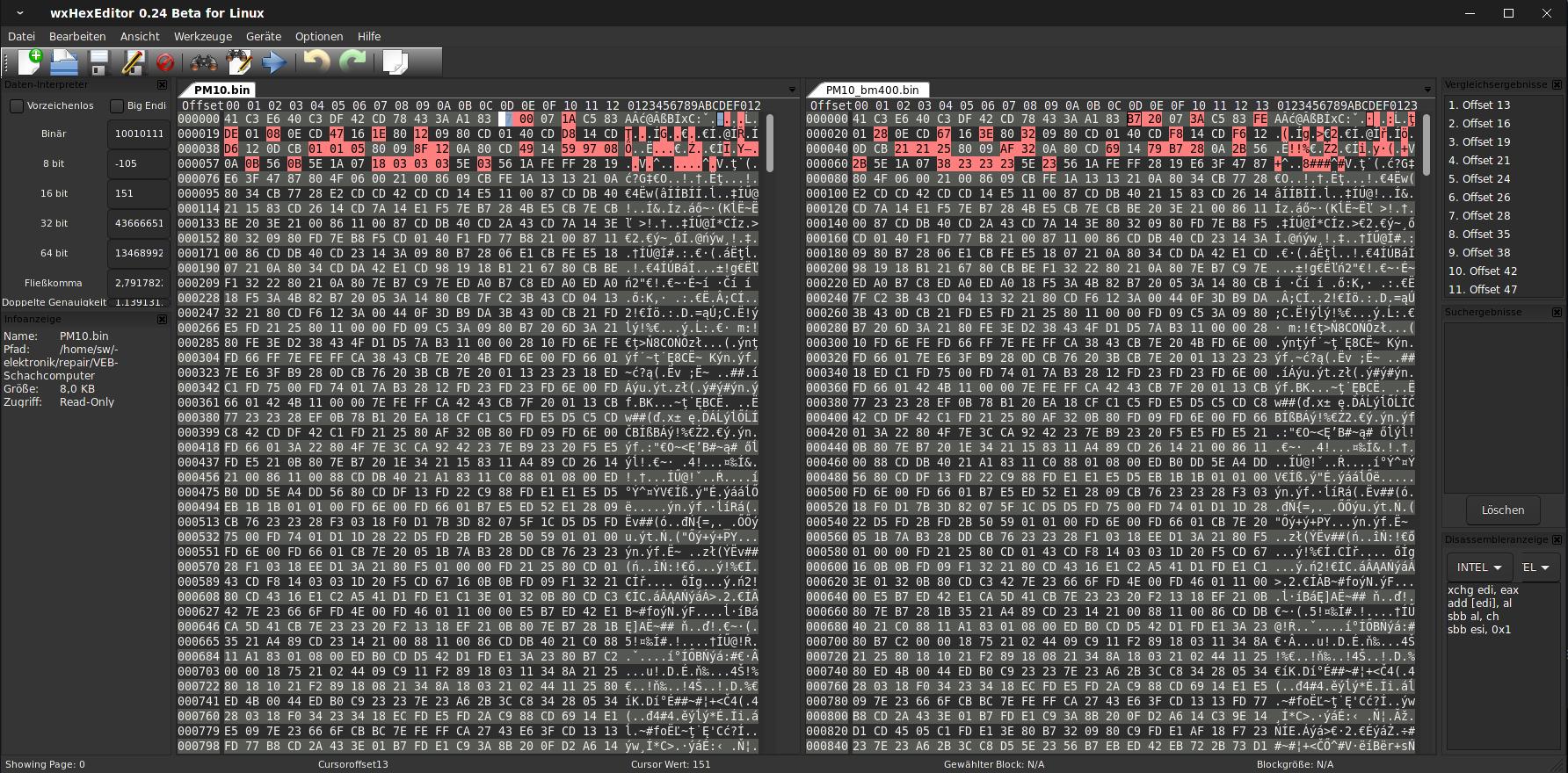Open the tab list arrow of PM10.bin pane
This screenshot has width=1568, height=773.
pos(792,90)
